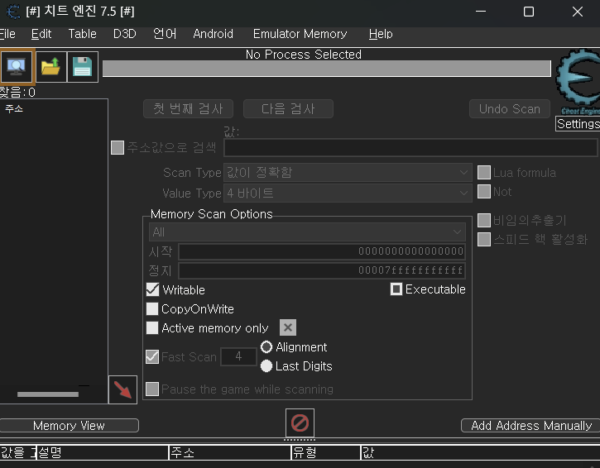Maximize the Cheat Engine window
Screen dimensions: 600x468
click(x=529, y=11)
